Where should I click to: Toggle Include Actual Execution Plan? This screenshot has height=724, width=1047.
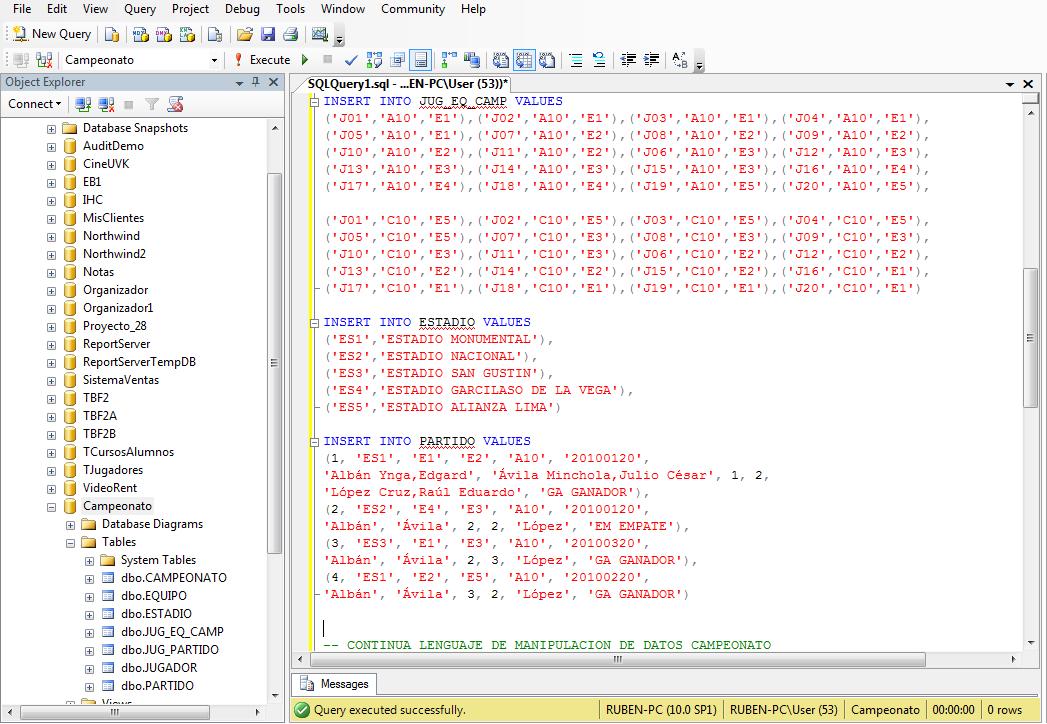[x=444, y=60]
